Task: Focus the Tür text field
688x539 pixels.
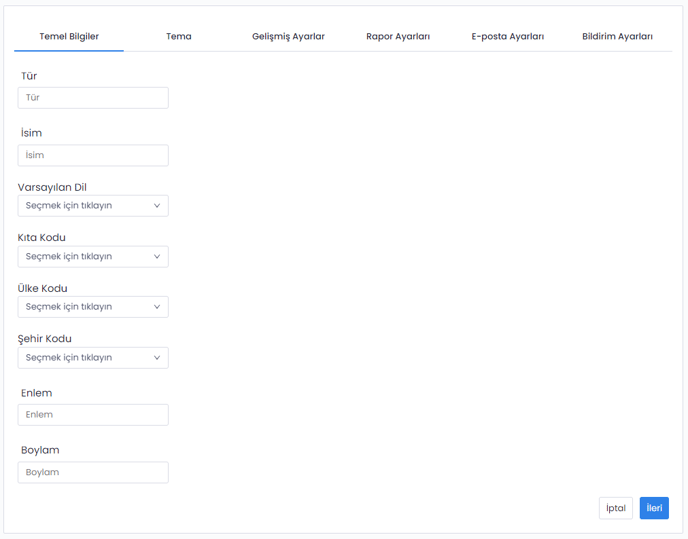Action: (93, 98)
